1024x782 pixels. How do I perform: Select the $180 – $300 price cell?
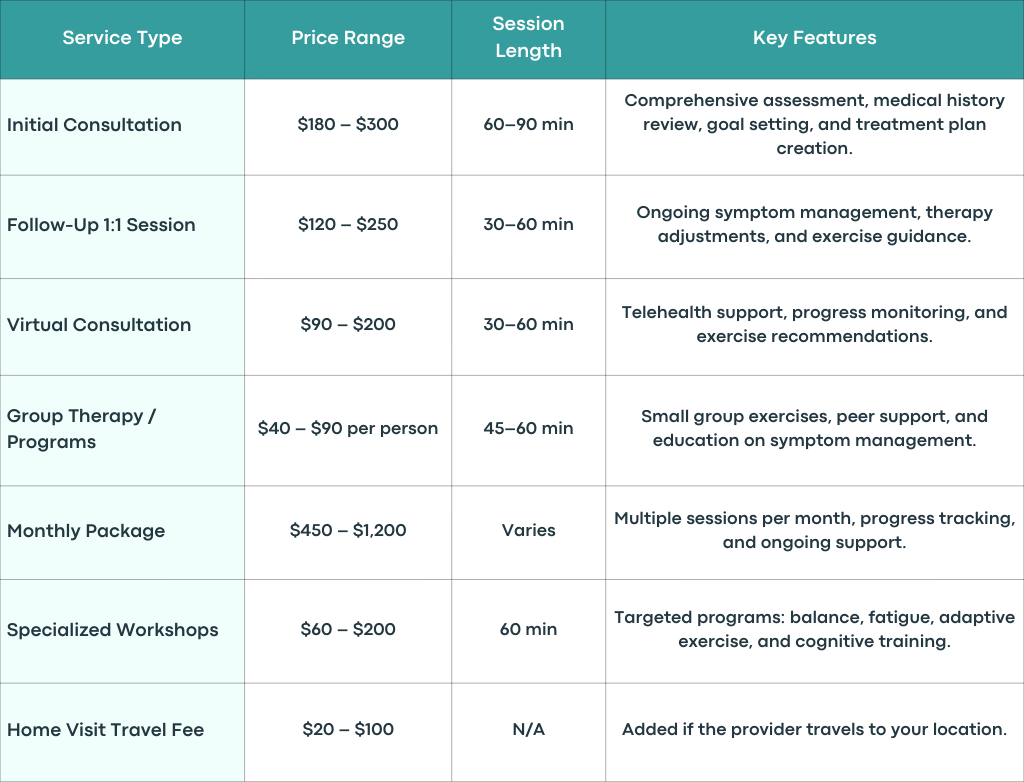click(x=348, y=124)
